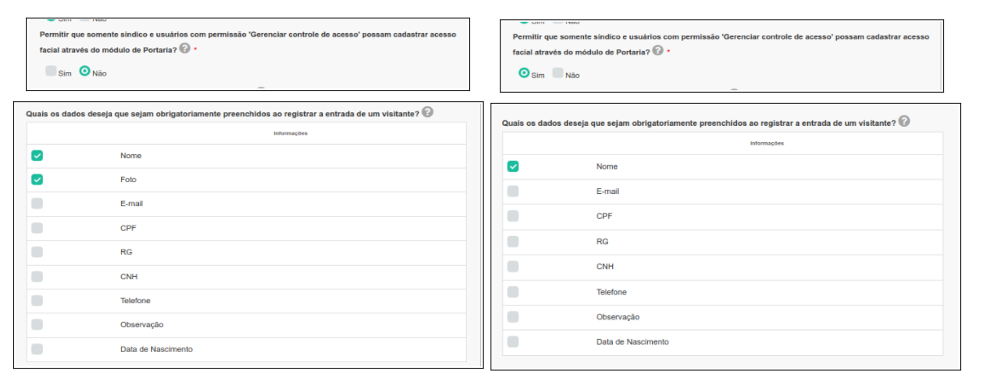The width and height of the screenshot is (982, 380).
Task: Click help icon after visitante question, right screenshot
Action: 904,121
